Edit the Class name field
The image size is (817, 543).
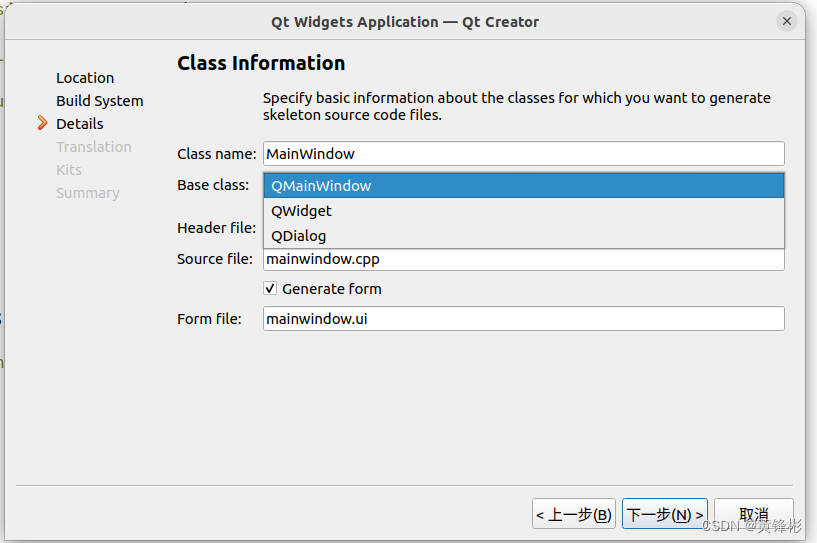point(524,154)
